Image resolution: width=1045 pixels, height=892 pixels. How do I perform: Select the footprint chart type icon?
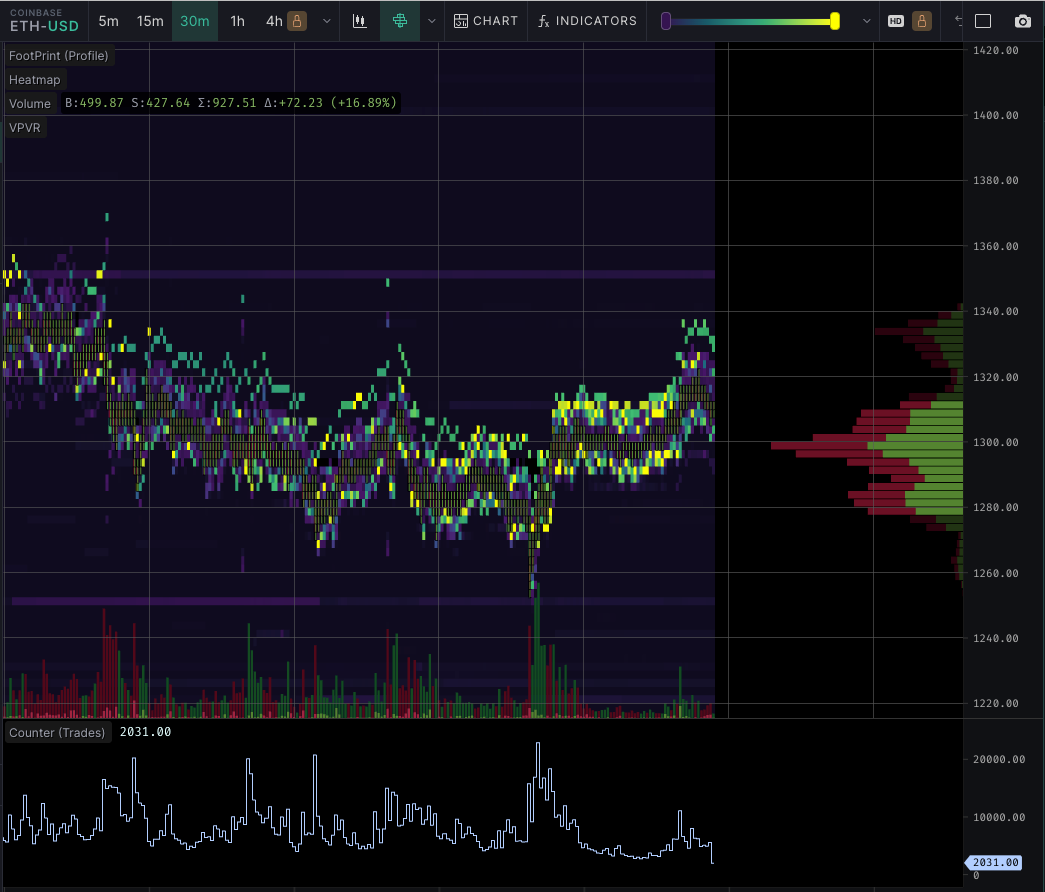(x=400, y=21)
